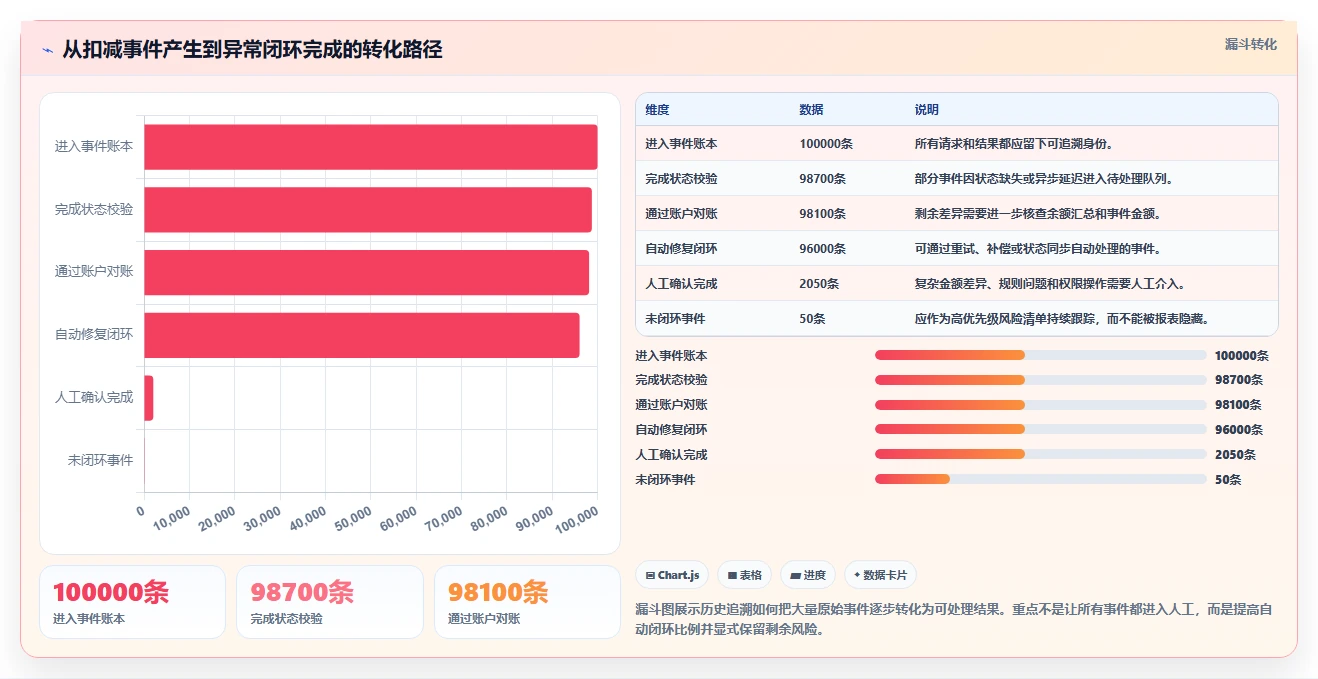The width and height of the screenshot is (1318, 679).
Task: Click the 维度 column header
Action: (x=657, y=110)
